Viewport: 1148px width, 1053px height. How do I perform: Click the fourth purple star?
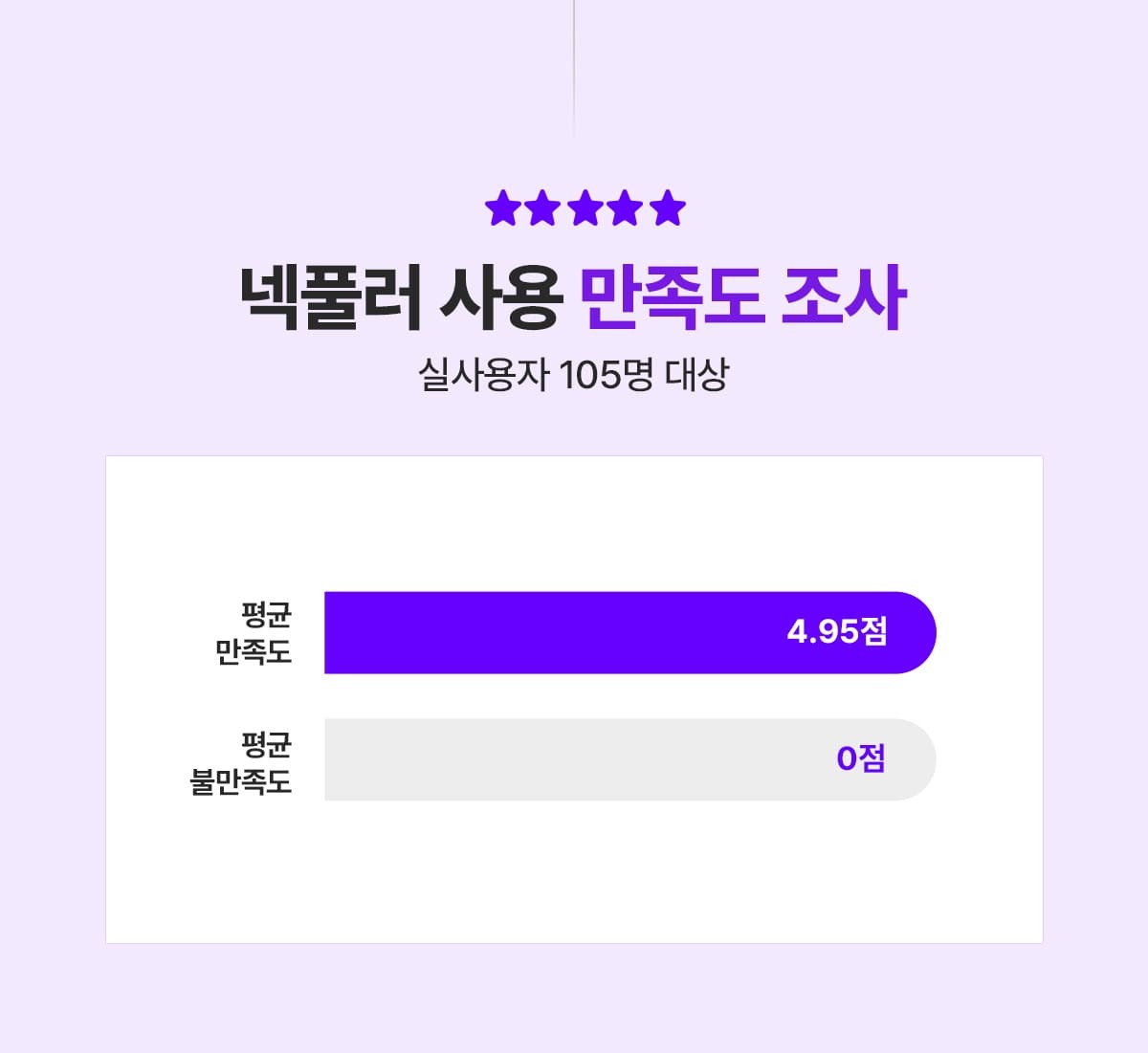626,208
